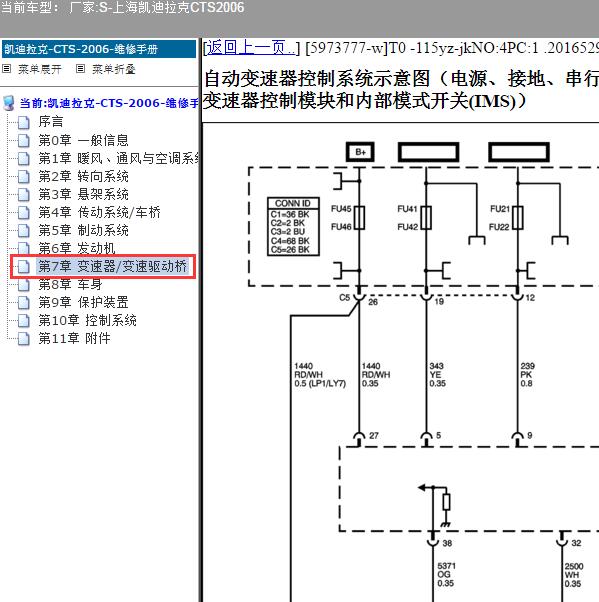Screen dimensions: 599x602
Task: Click the FU46 fuse label
Action: pyautogui.click(x=341, y=227)
